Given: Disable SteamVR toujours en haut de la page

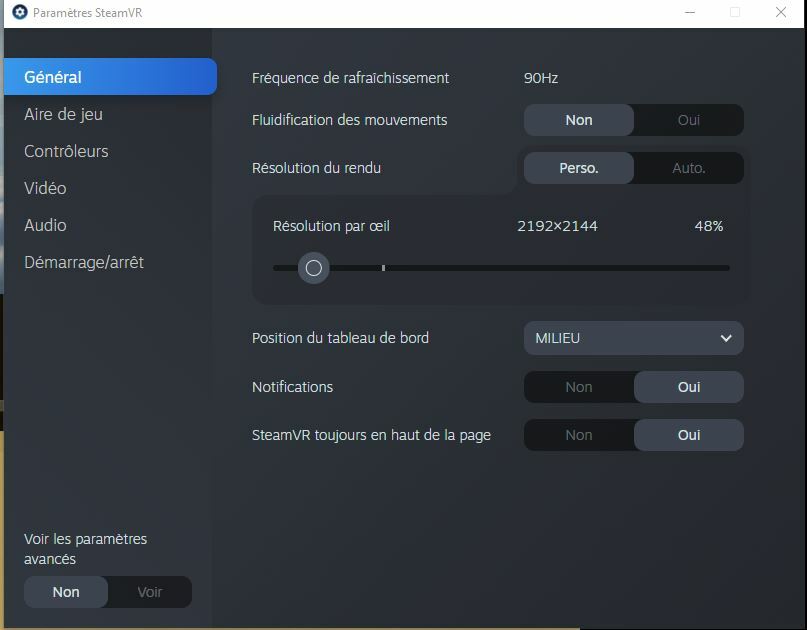Looking at the screenshot, I should point(578,435).
